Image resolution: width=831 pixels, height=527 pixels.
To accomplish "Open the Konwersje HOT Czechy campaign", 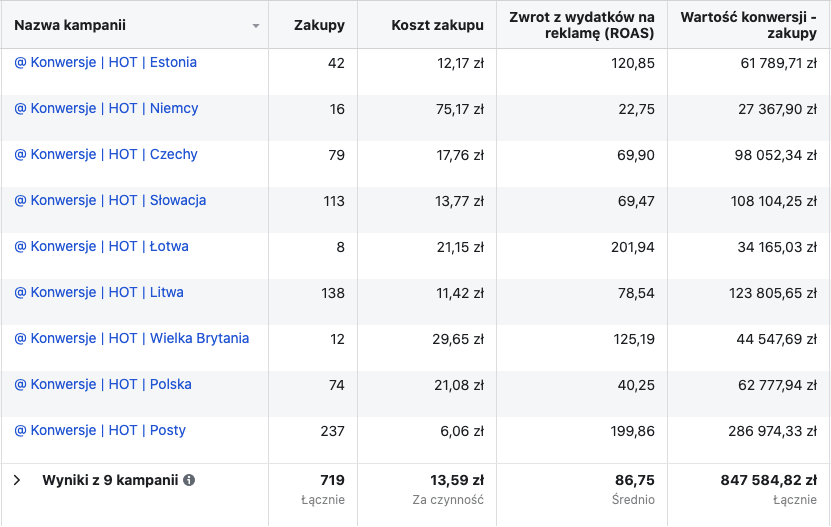I will 106,154.
